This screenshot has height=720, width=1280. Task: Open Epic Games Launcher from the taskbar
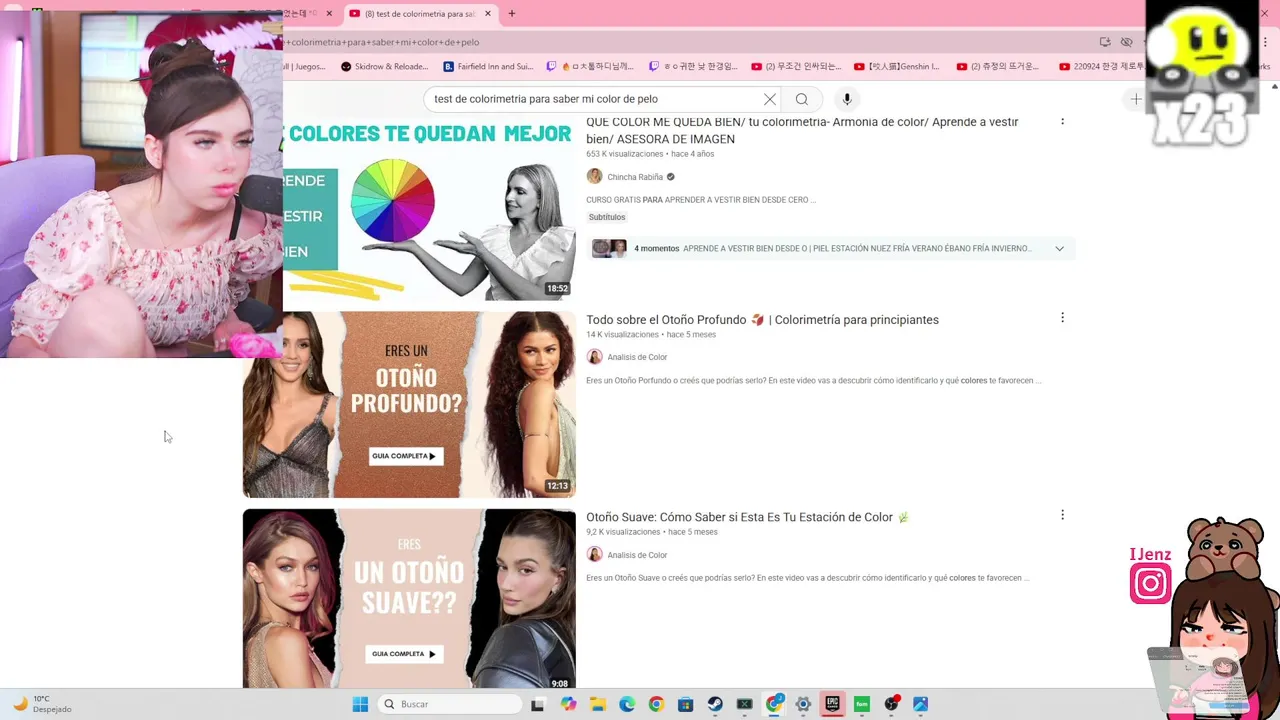click(832, 704)
